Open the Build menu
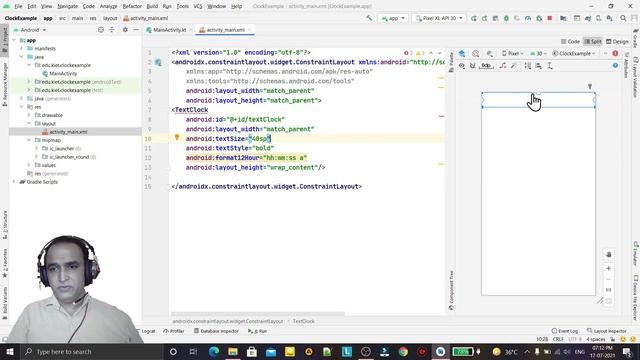This screenshot has height=360, width=640. (x=152, y=6)
